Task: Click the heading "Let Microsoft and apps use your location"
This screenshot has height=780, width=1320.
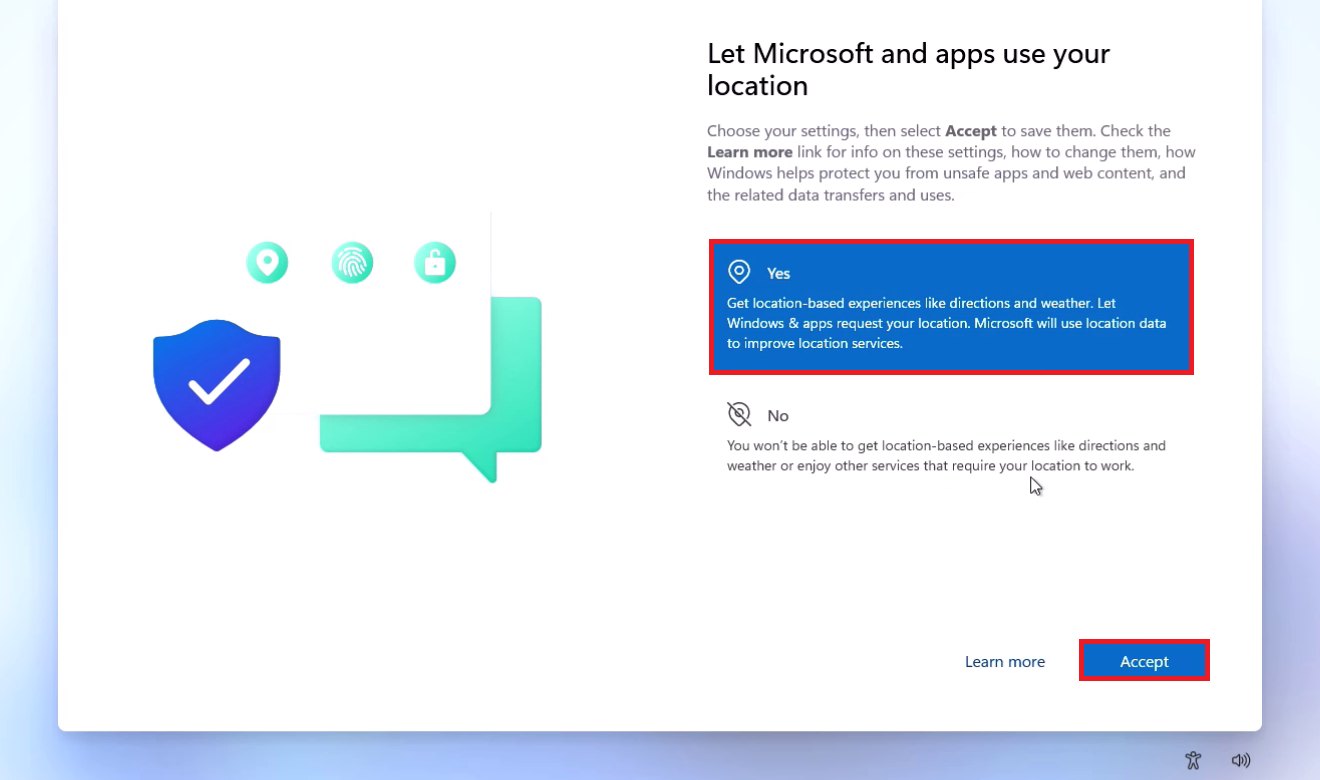Action: click(908, 69)
